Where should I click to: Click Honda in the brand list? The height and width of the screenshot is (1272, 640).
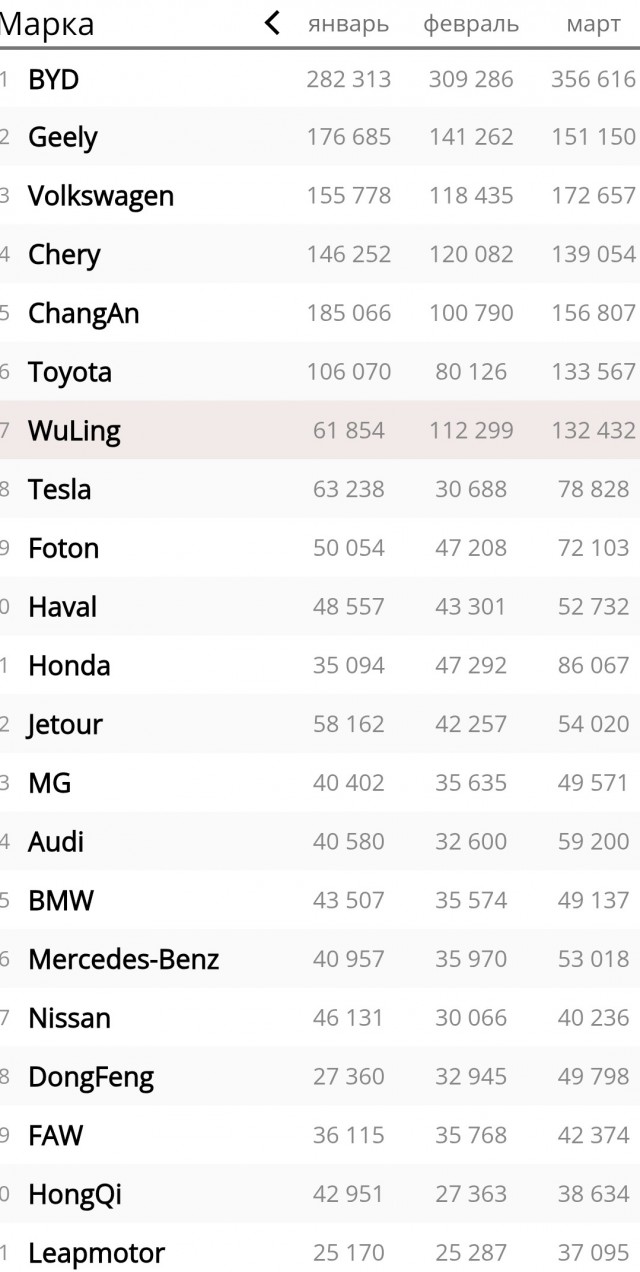tap(70, 666)
